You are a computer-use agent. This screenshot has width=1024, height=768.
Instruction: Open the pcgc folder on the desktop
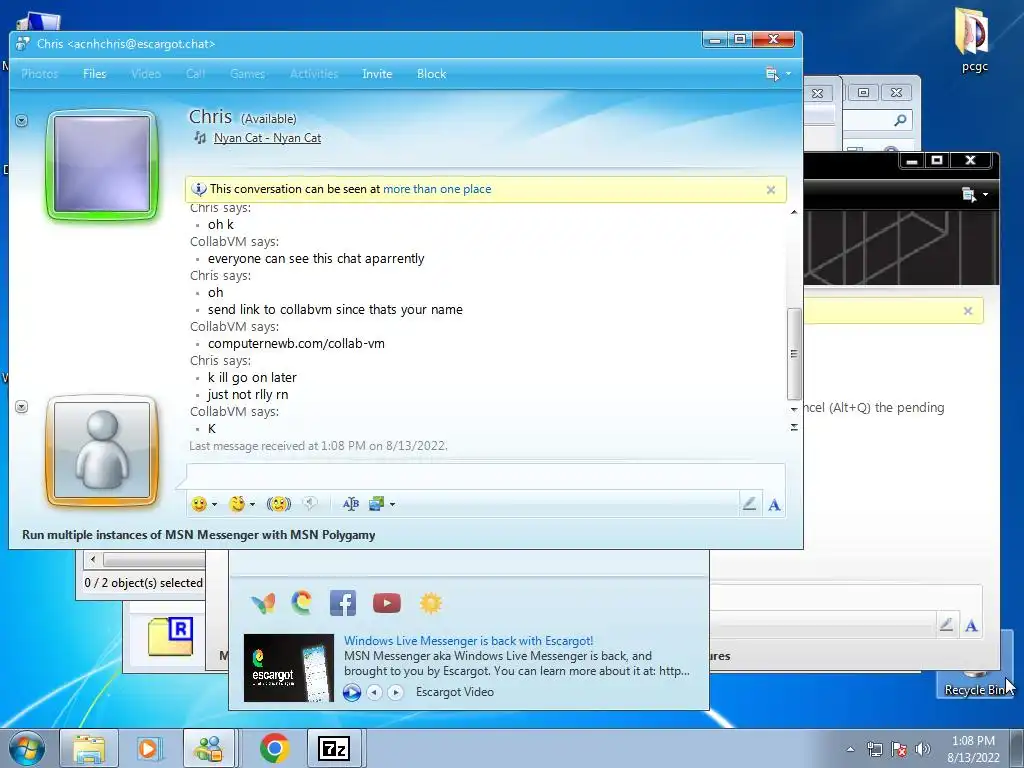coord(974,39)
